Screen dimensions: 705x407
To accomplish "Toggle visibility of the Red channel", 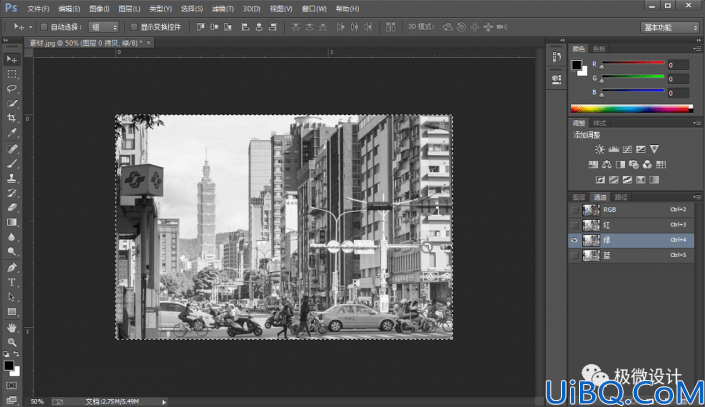I will pos(574,225).
